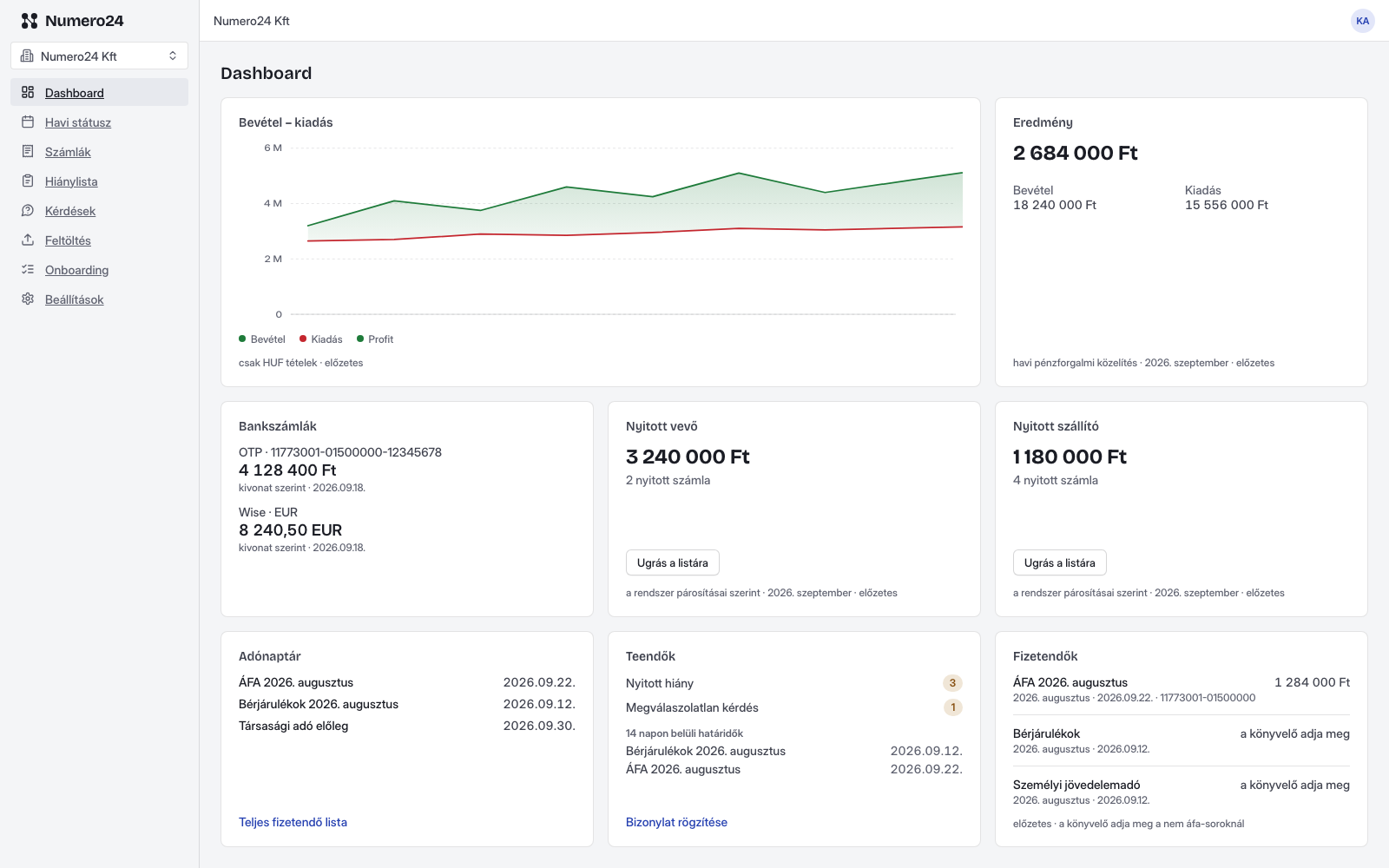Click the building icon in company selector
Image resolution: width=1389 pixels, height=868 pixels.
(27, 56)
